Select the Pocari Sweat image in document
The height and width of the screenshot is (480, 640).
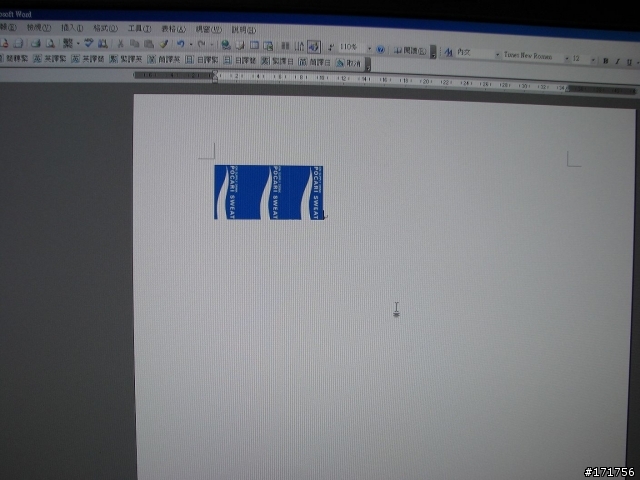coord(269,192)
